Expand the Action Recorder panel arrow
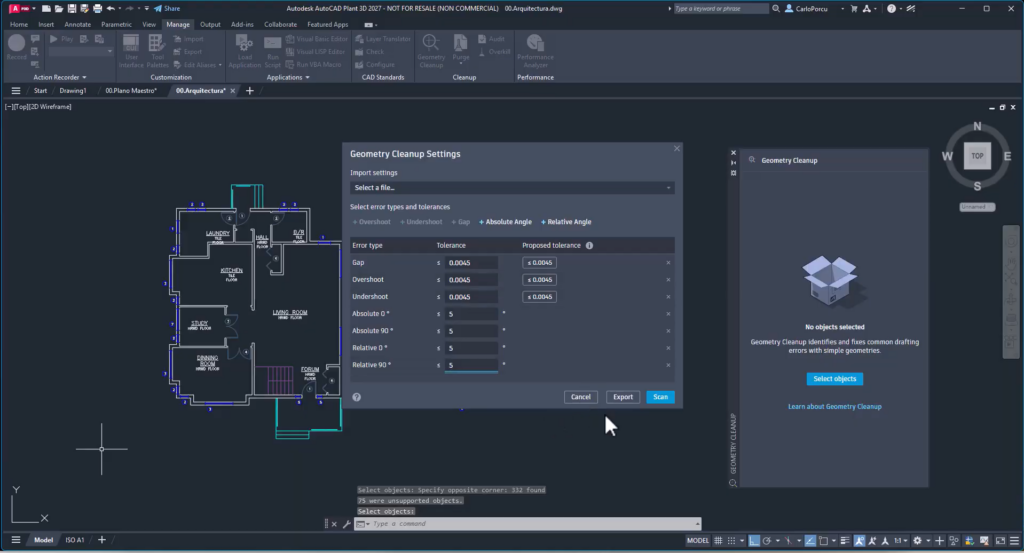Viewport: 1024px width, 553px height. point(84,77)
